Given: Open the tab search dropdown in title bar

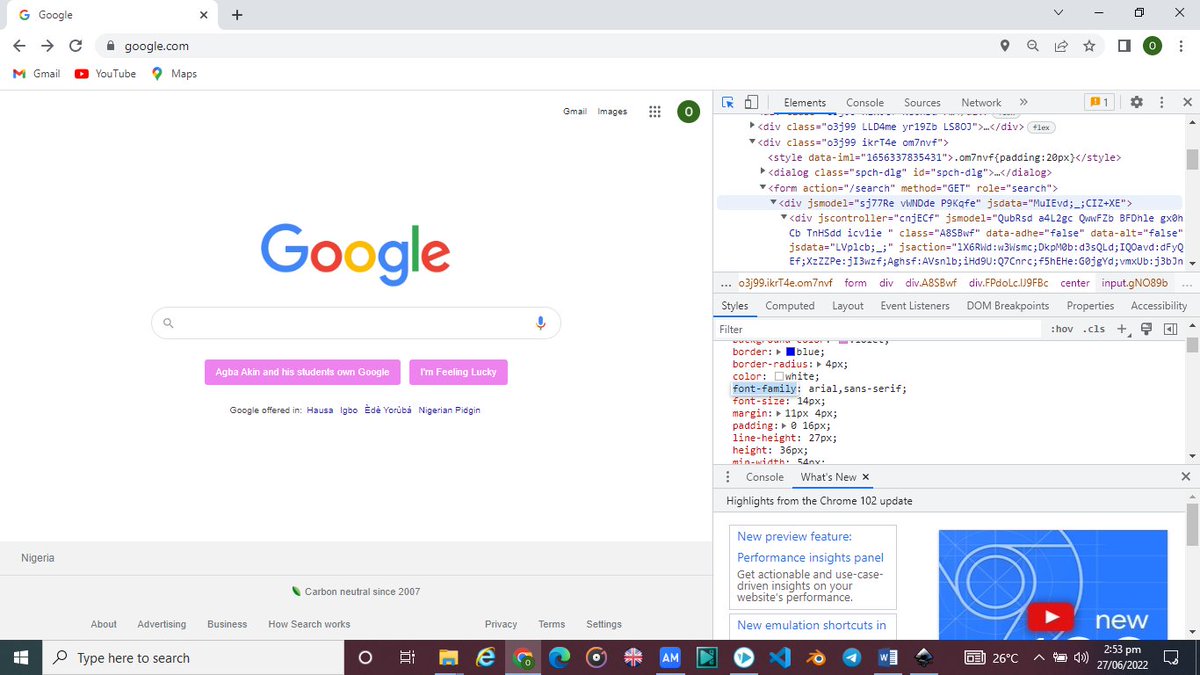Looking at the screenshot, I should pyautogui.click(x=1059, y=13).
